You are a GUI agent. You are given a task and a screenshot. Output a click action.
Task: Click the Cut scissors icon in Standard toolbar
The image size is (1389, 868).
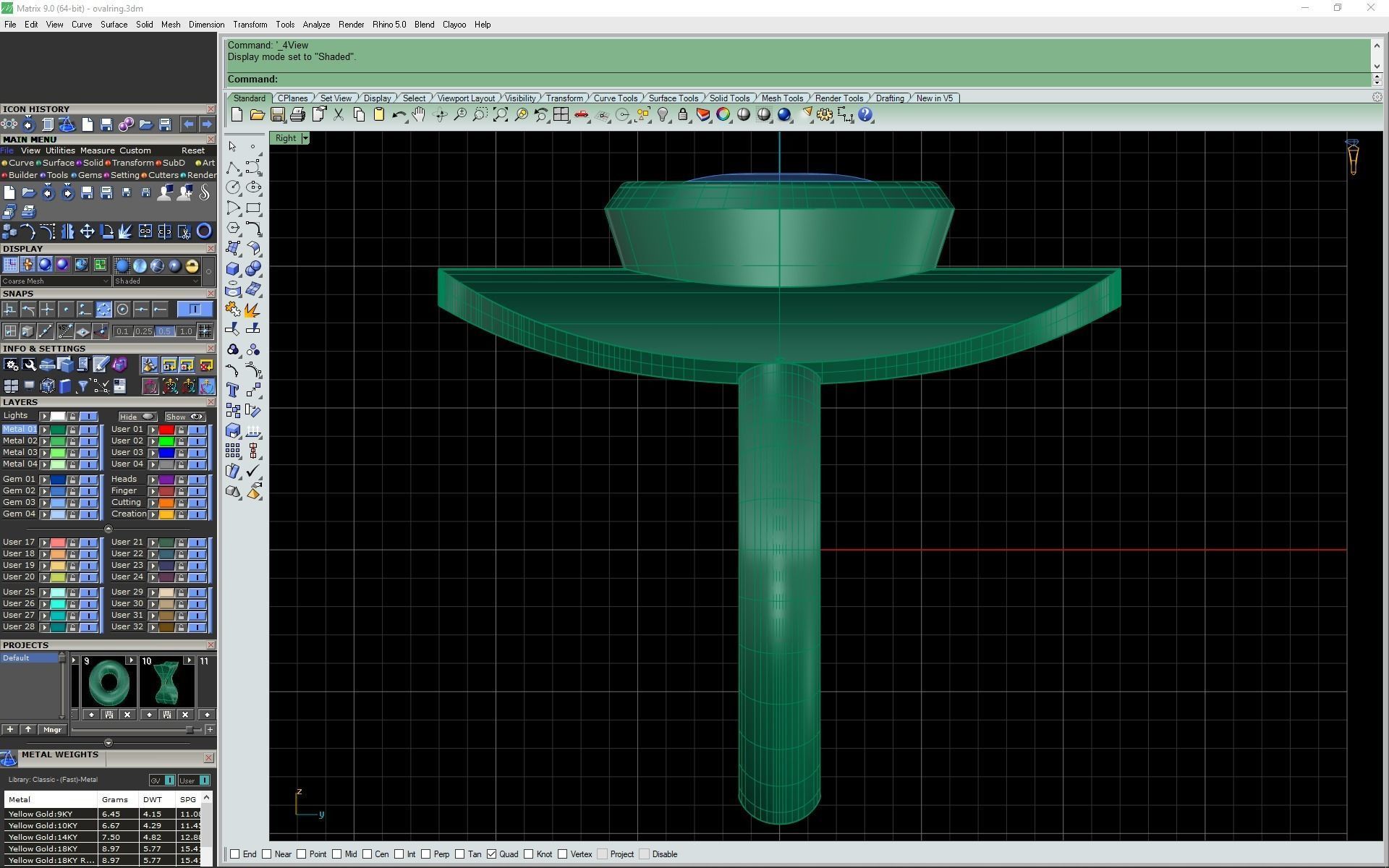pos(338,114)
